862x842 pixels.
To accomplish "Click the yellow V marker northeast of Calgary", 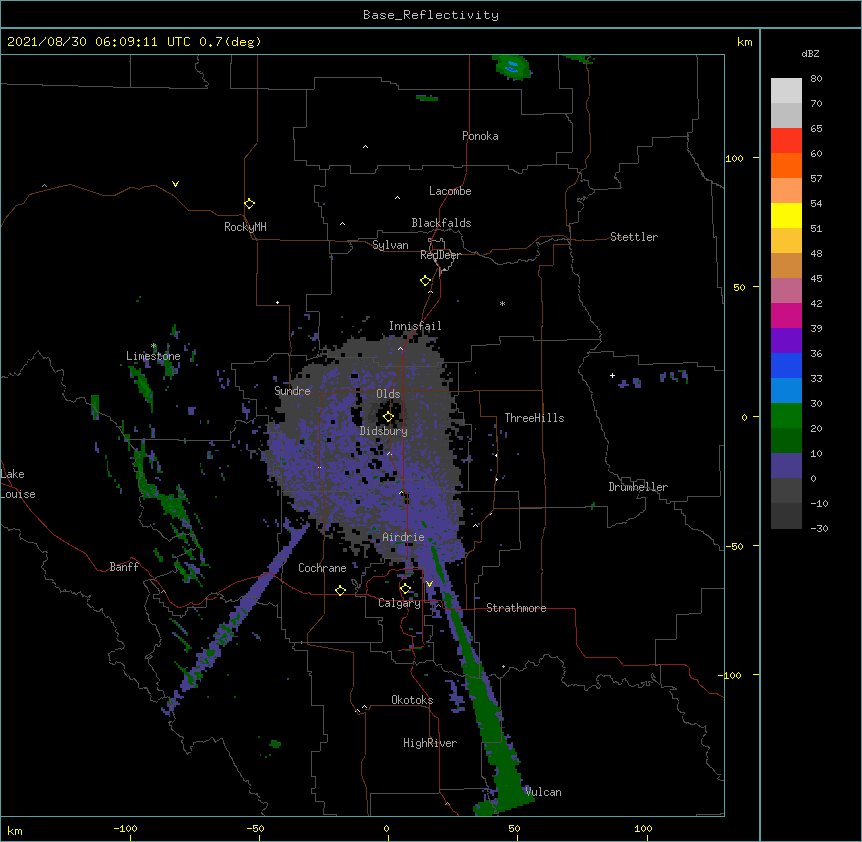I will (x=429, y=584).
